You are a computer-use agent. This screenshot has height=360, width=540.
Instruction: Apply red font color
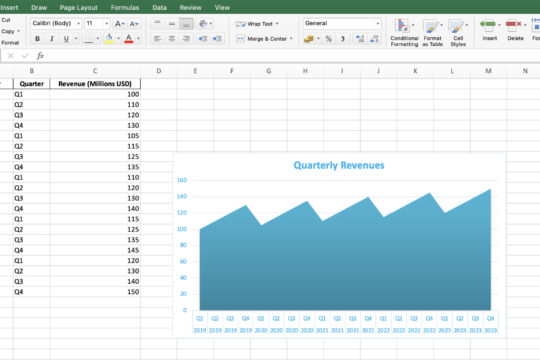pyautogui.click(x=129, y=39)
